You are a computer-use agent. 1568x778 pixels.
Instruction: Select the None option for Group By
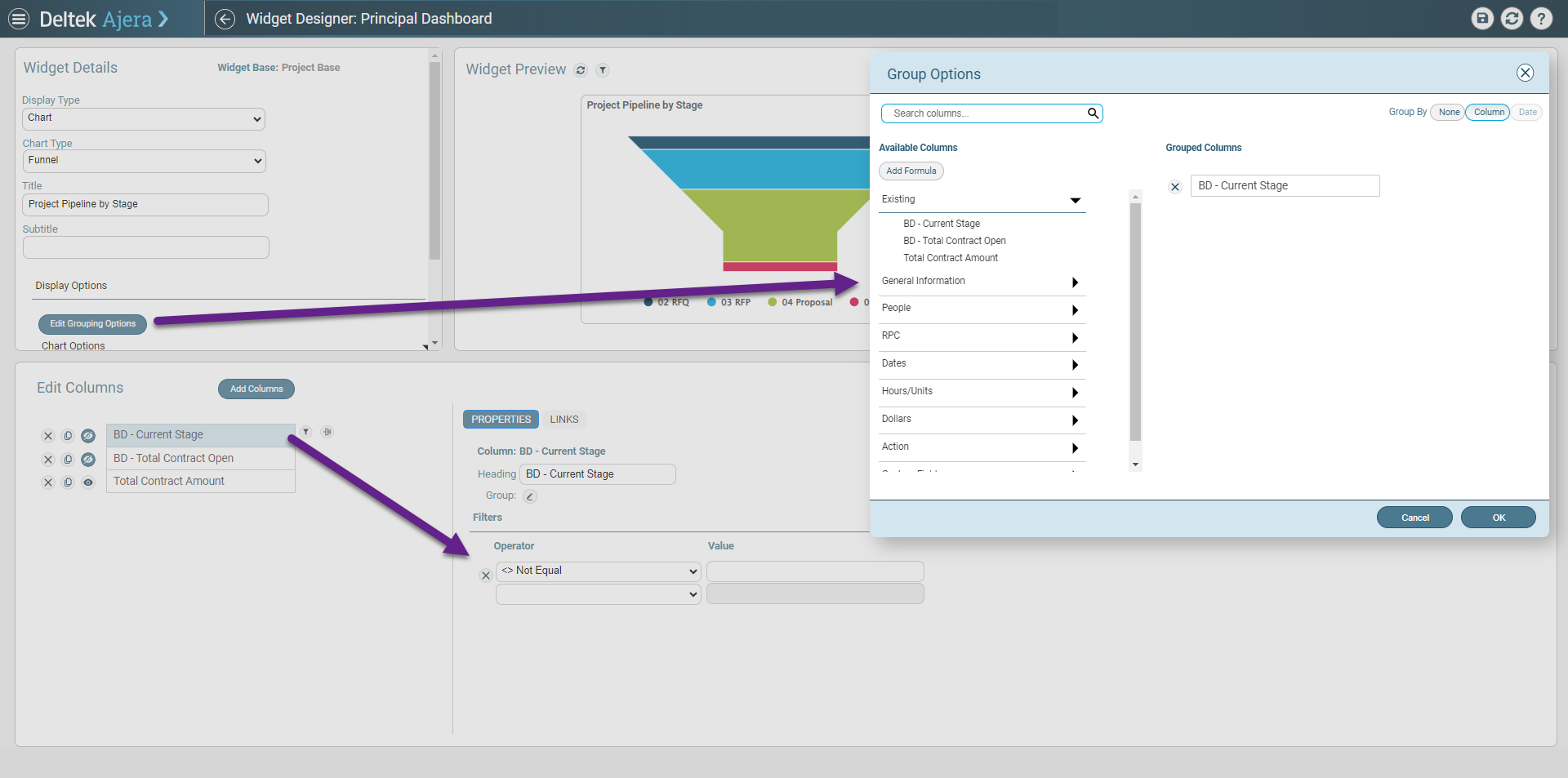click(x=1448, y=112)
